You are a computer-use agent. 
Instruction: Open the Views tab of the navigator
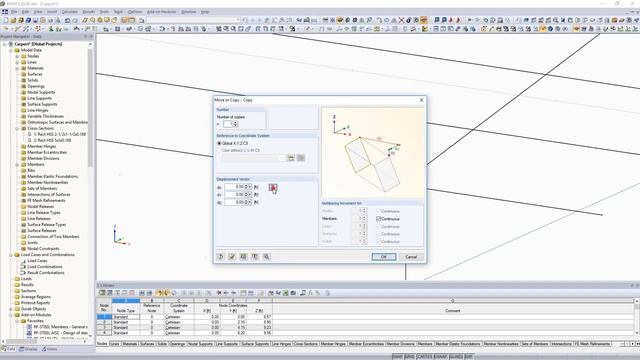50,349
